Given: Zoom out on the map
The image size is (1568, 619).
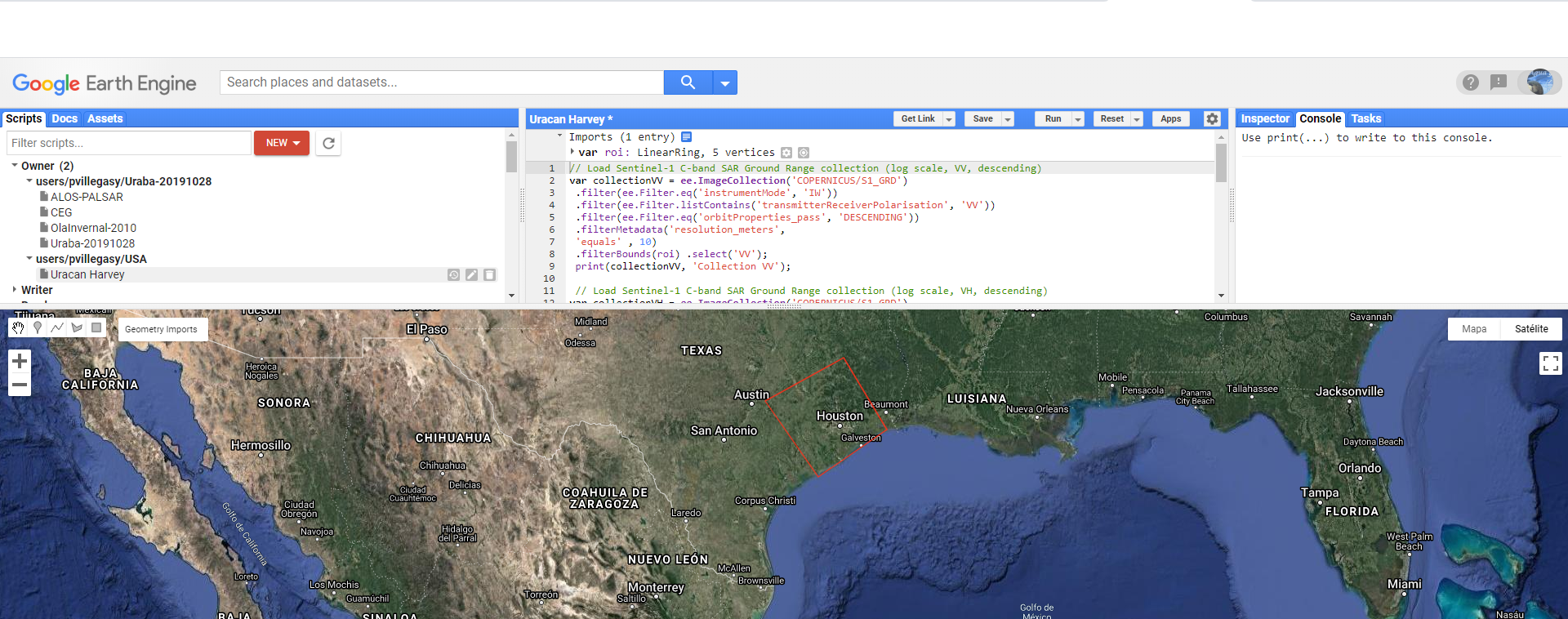Looking at the screenshot, I should (x=20, y=385).
